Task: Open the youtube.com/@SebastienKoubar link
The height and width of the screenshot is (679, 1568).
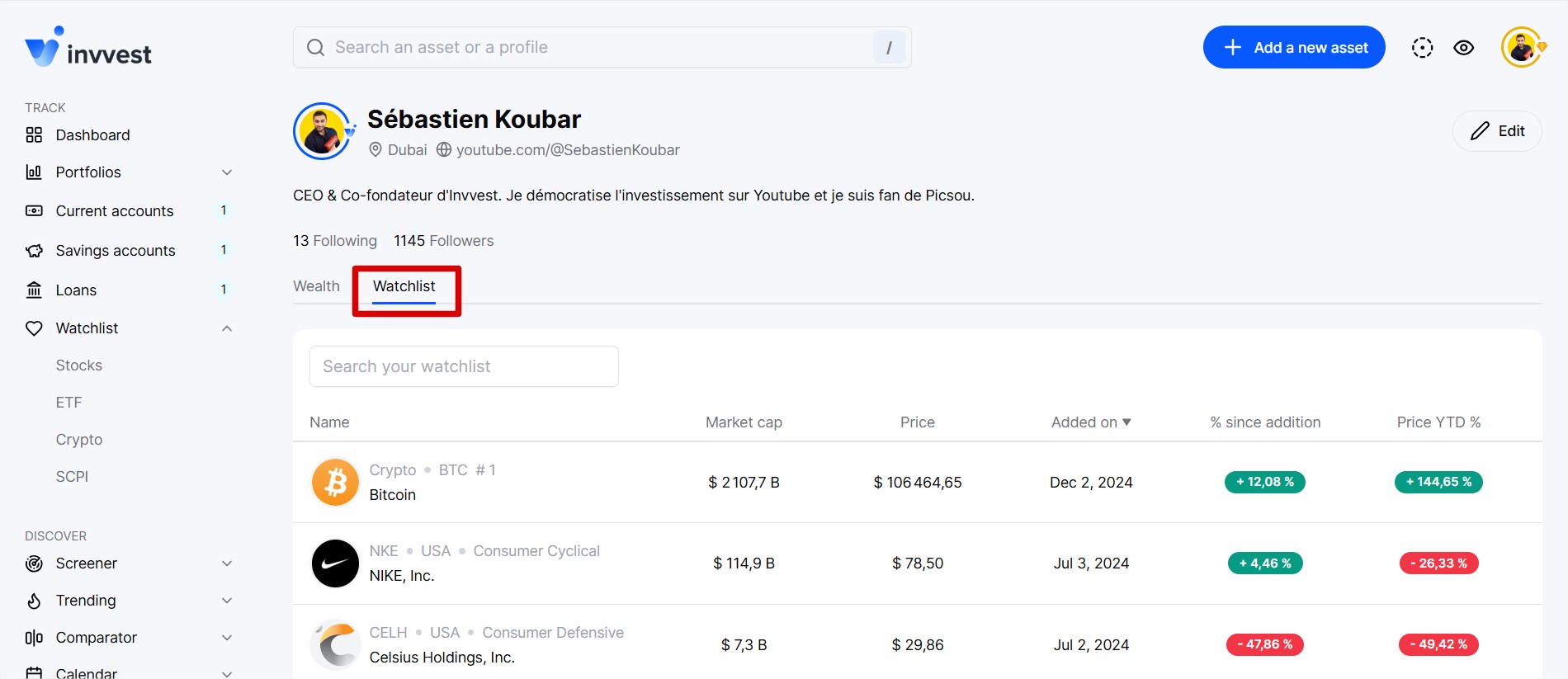Action: [x=568, y=149]
